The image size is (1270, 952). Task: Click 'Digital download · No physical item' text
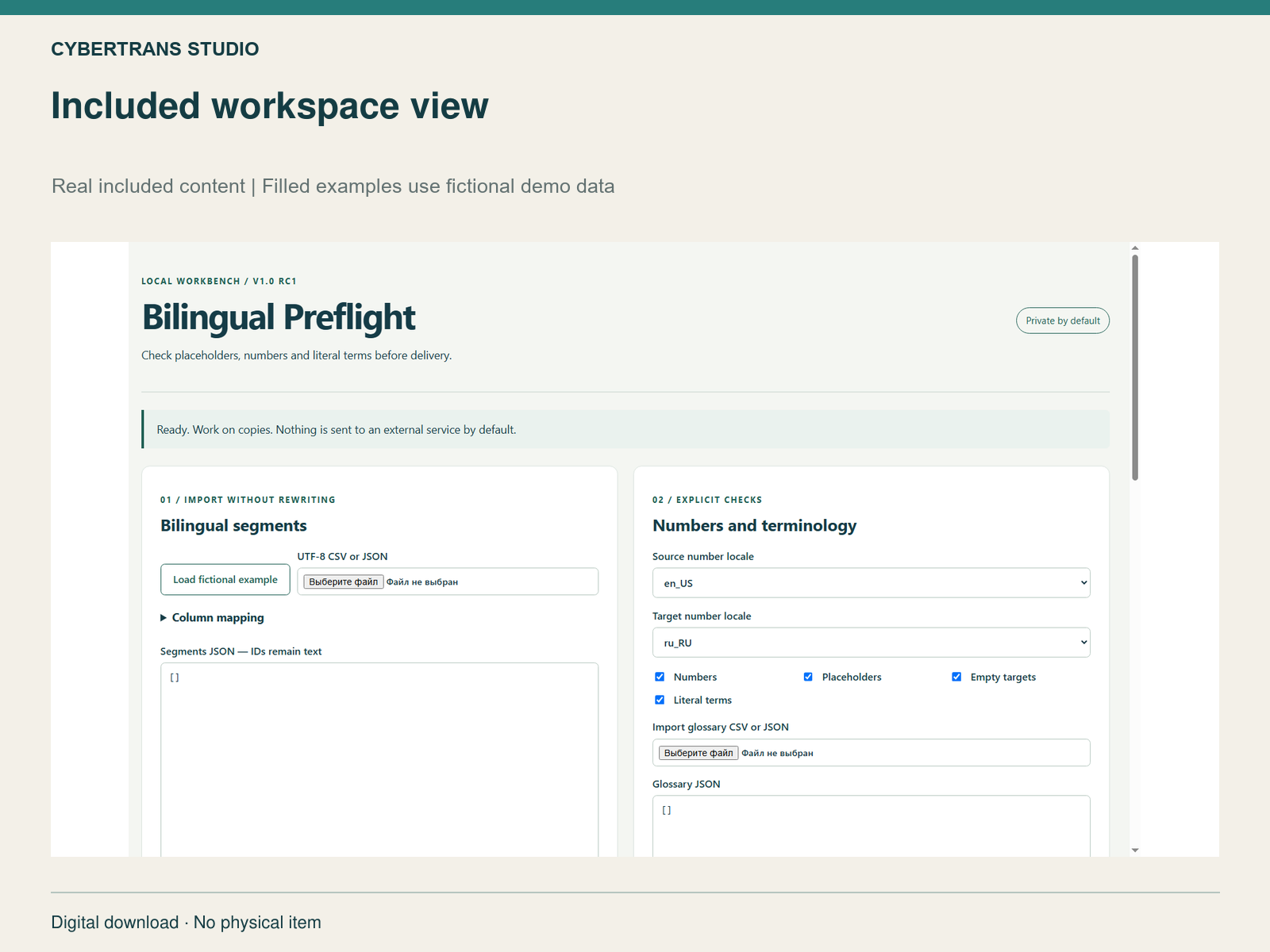187,923
